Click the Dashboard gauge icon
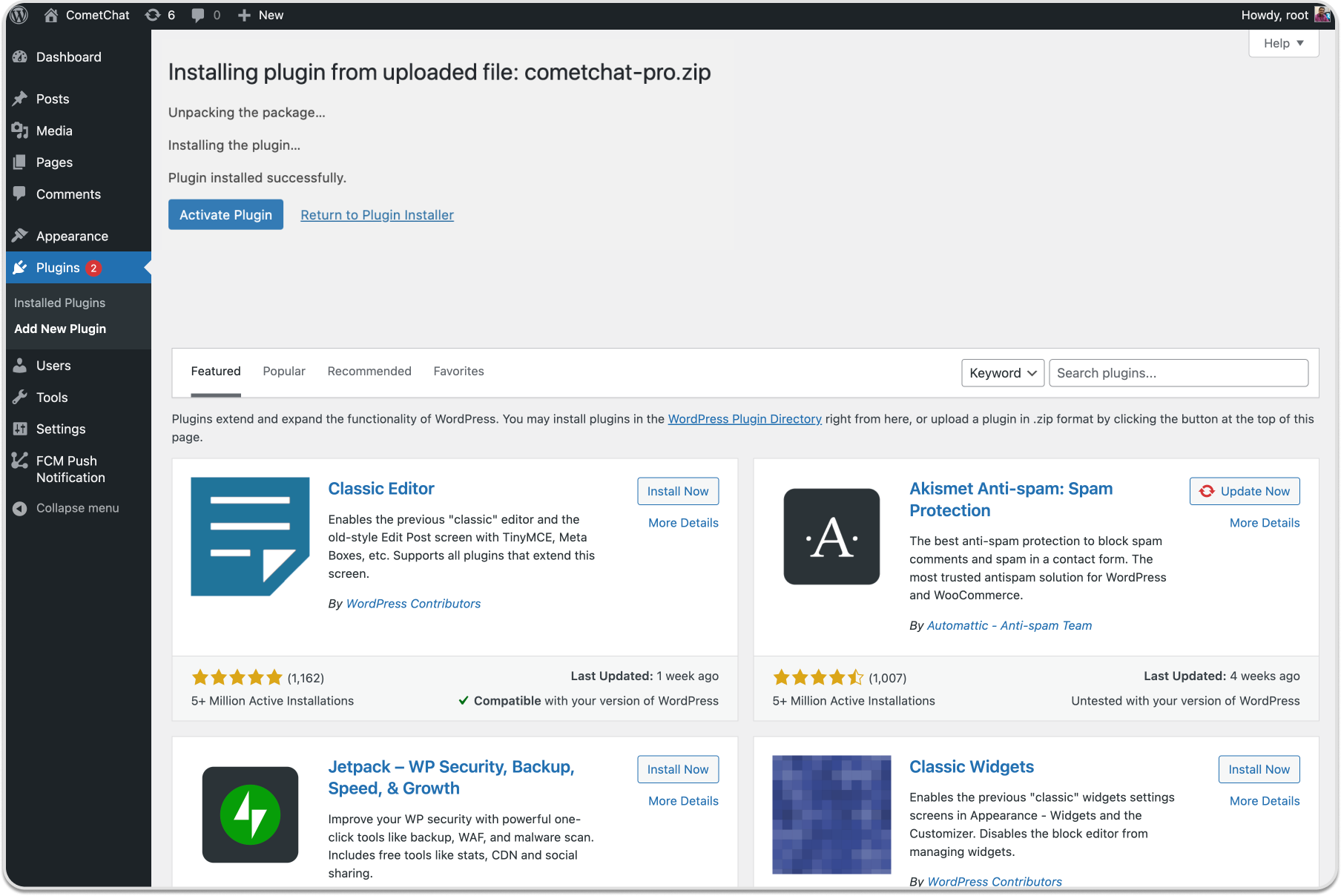This screenshot has width=1341, height=896. 20,57
